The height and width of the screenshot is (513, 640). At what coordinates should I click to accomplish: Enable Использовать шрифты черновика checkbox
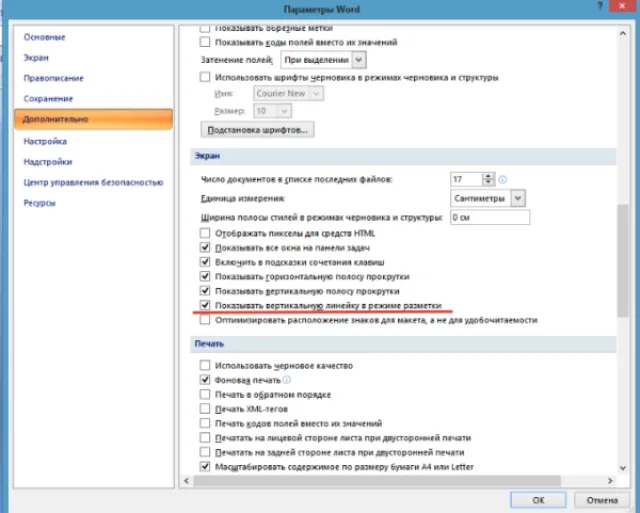(205, 77)
